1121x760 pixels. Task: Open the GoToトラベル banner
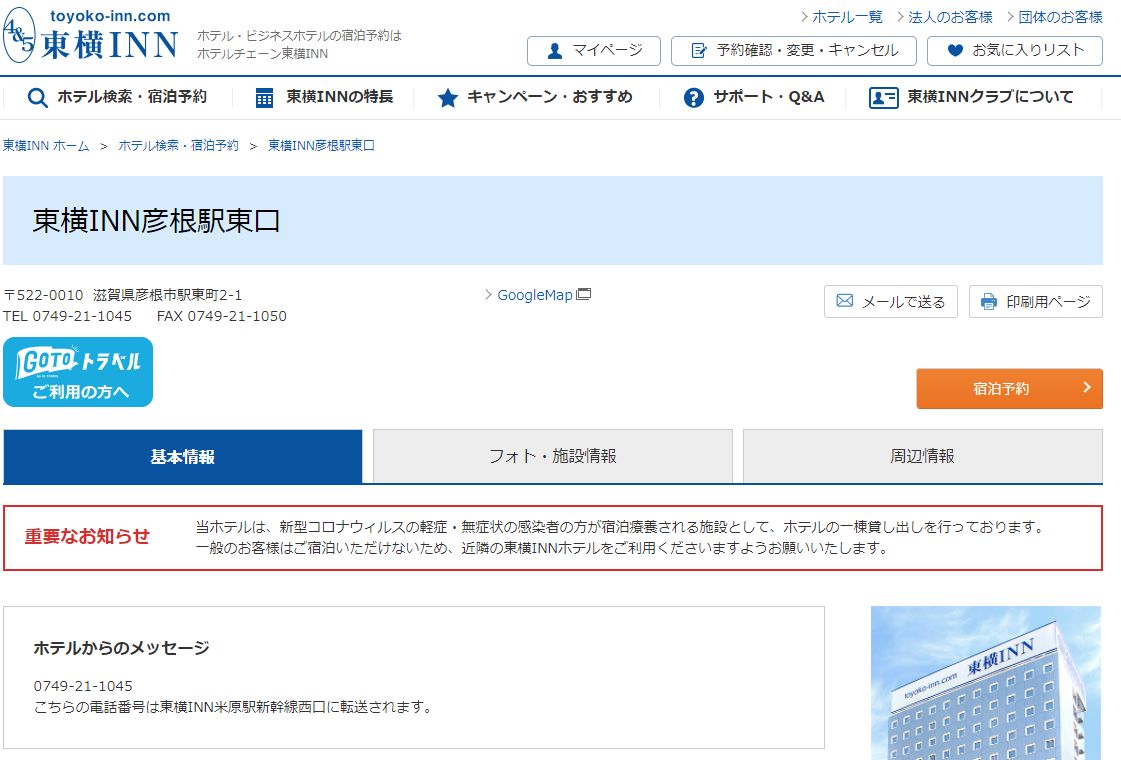click(x=78, y=372)
